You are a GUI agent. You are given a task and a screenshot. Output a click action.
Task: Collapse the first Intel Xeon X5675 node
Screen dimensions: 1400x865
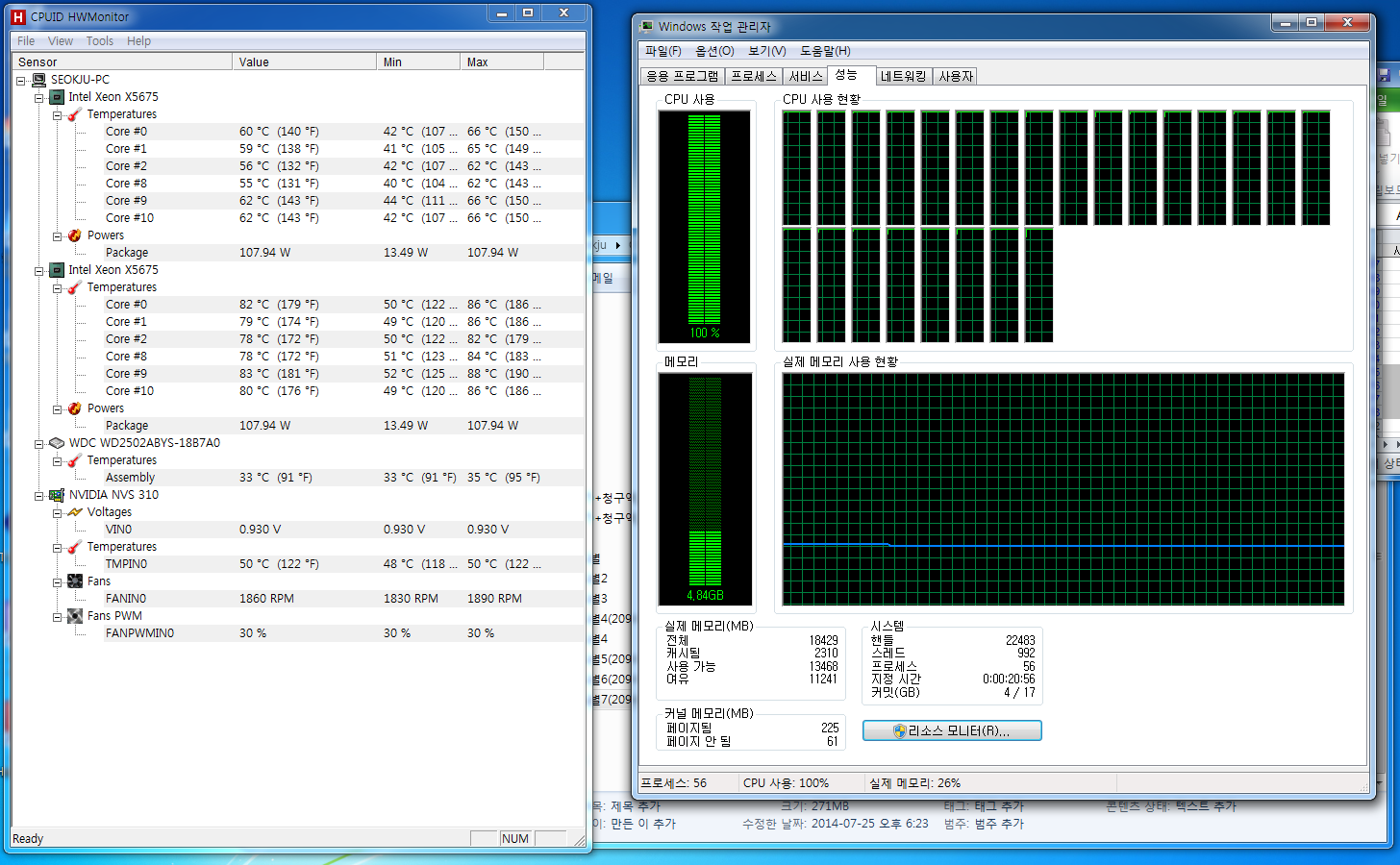[39, 98]
